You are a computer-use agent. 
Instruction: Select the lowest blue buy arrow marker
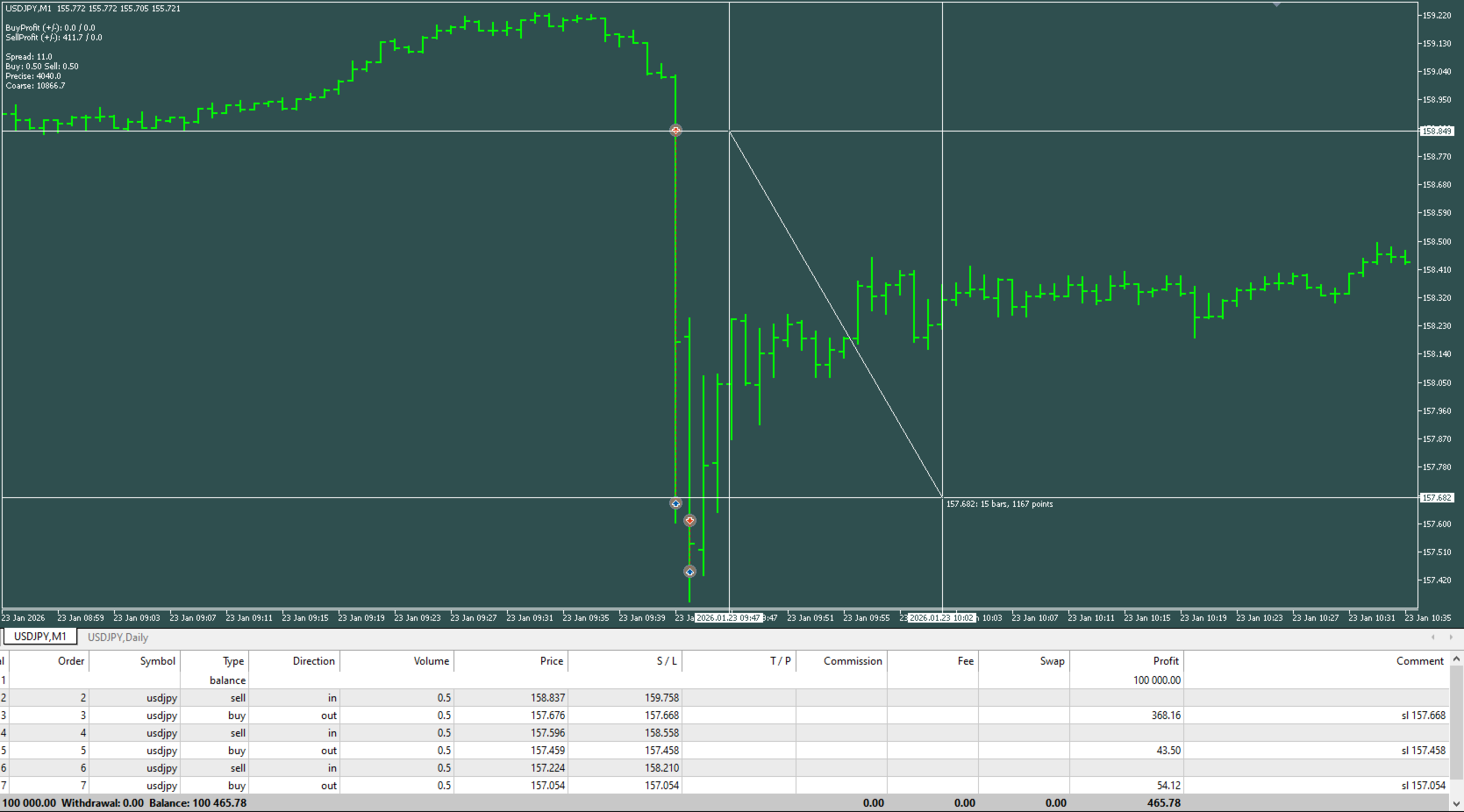click(689, 572)
